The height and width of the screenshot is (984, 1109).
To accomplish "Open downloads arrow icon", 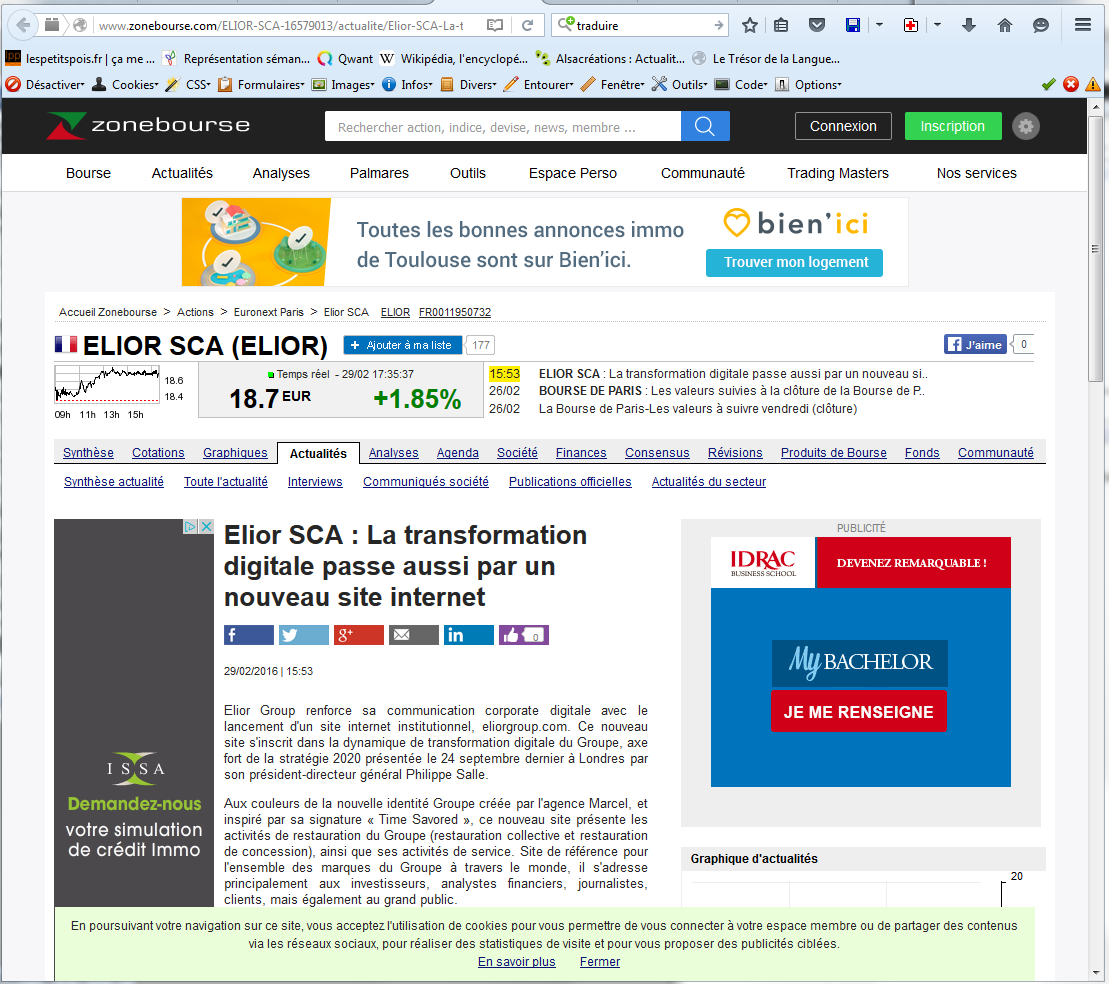I will (969, 25).
